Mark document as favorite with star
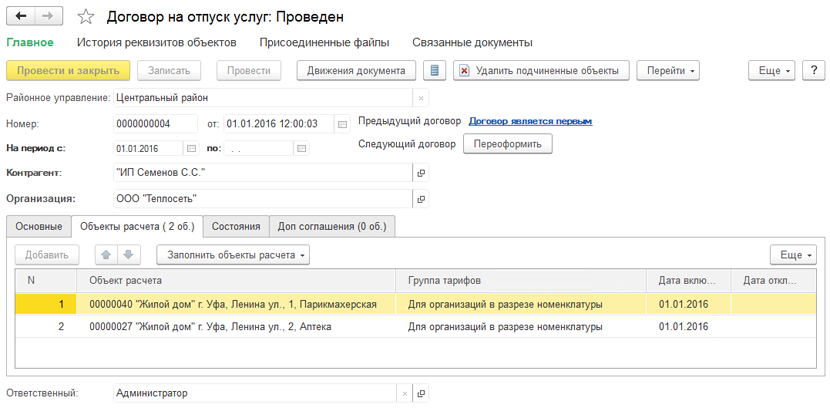Viewport: 830px width, 408px height. pyautogui.click(x=86, y=17)
